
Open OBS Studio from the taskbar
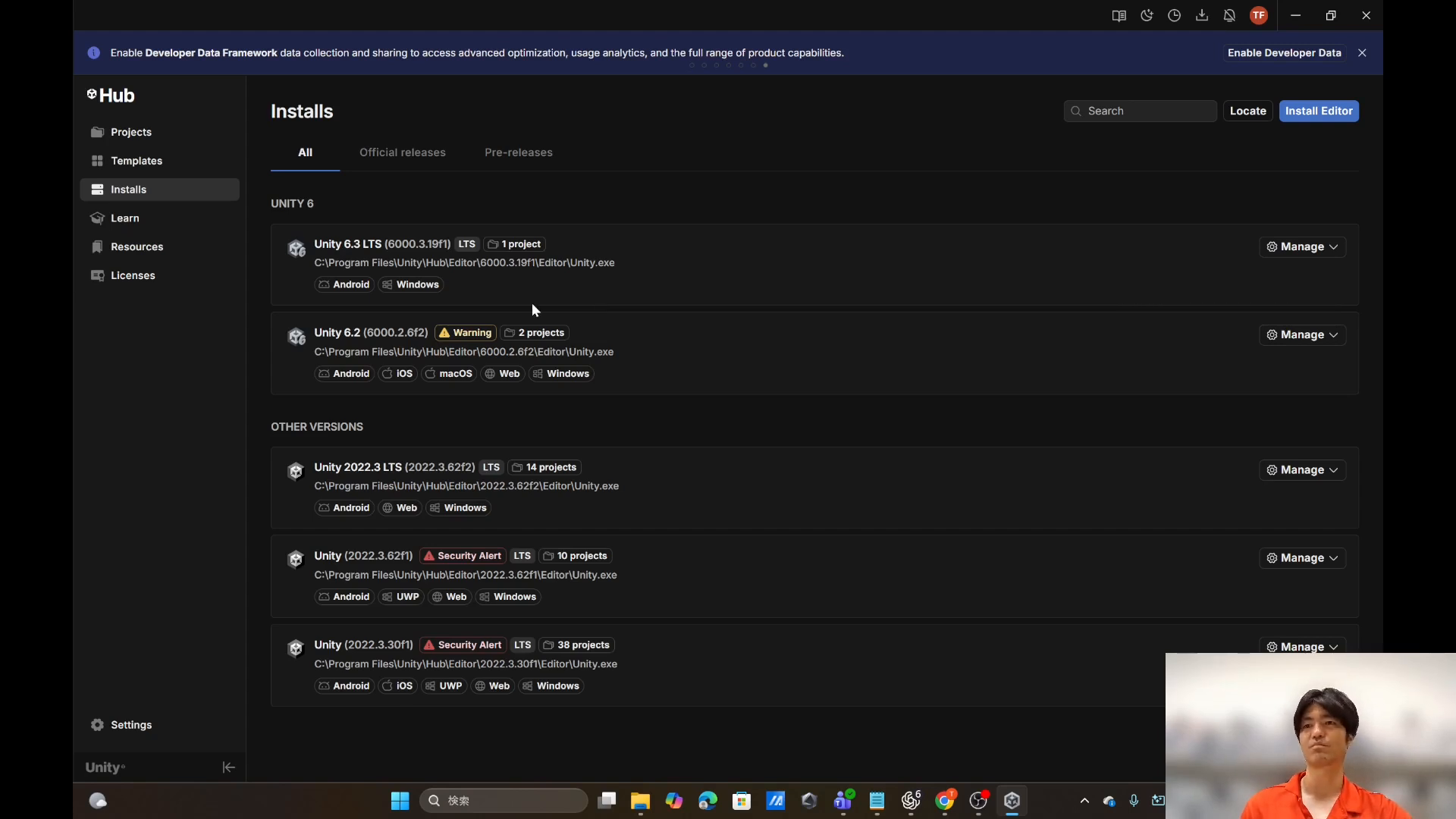tap(978, 801)
